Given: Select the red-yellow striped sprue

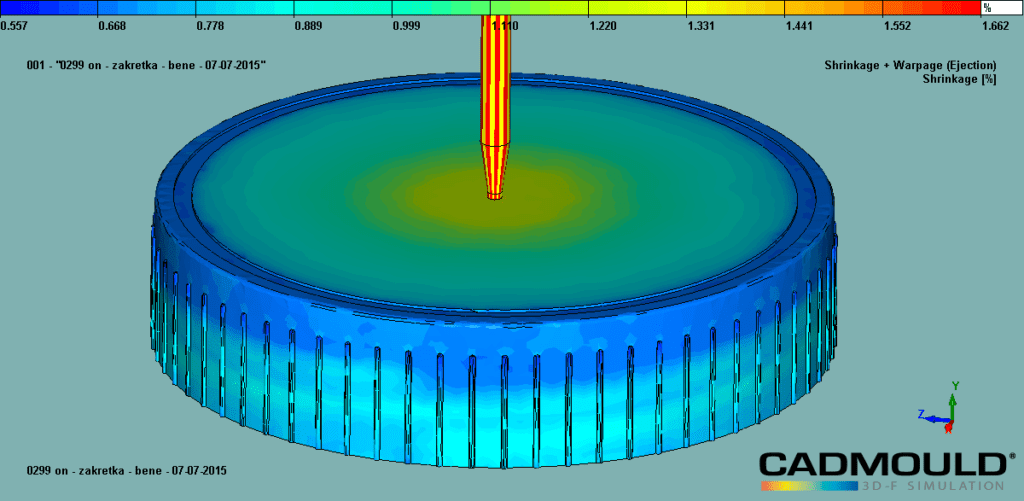Looking at the screenshot, I should [495, 80].
